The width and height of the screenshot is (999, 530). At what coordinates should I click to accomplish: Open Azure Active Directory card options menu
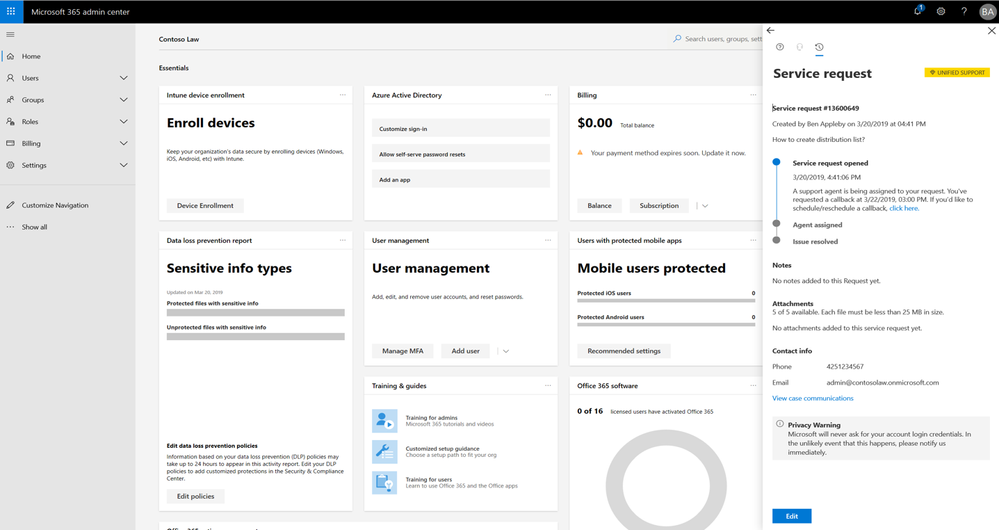548,95
